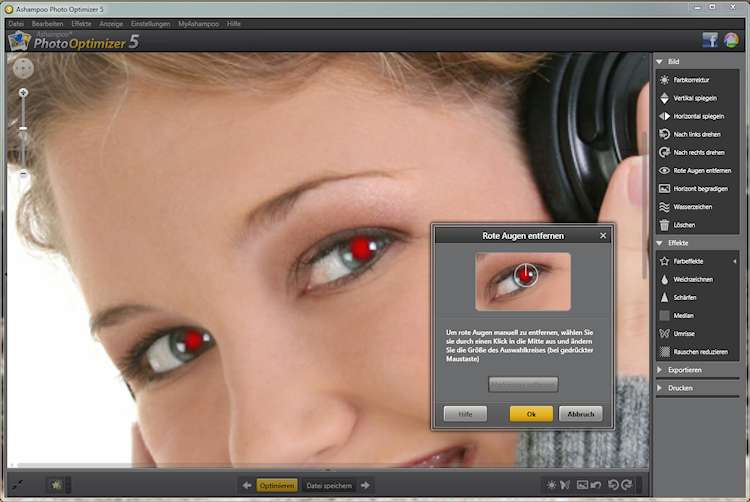Click the Farbkorrektur tool icon
This screenshot has width=750, height=502.
tap(665, 80)
